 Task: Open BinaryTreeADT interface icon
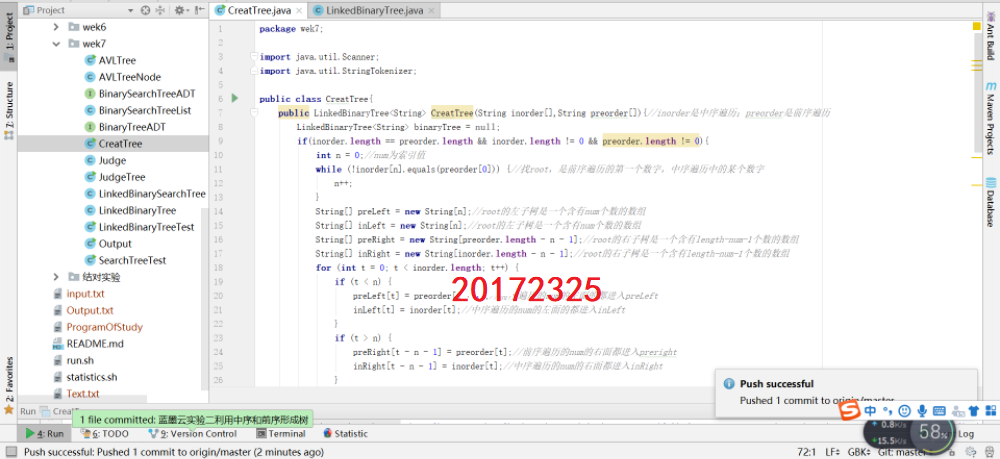click(x=90, y=127)
